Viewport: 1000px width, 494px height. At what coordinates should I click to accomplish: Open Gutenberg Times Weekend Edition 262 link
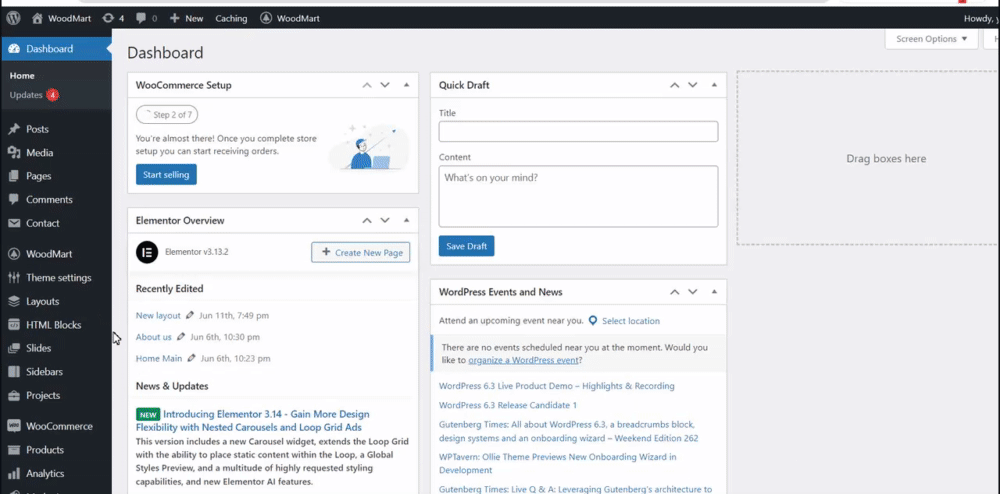click(x=568, y=432)
